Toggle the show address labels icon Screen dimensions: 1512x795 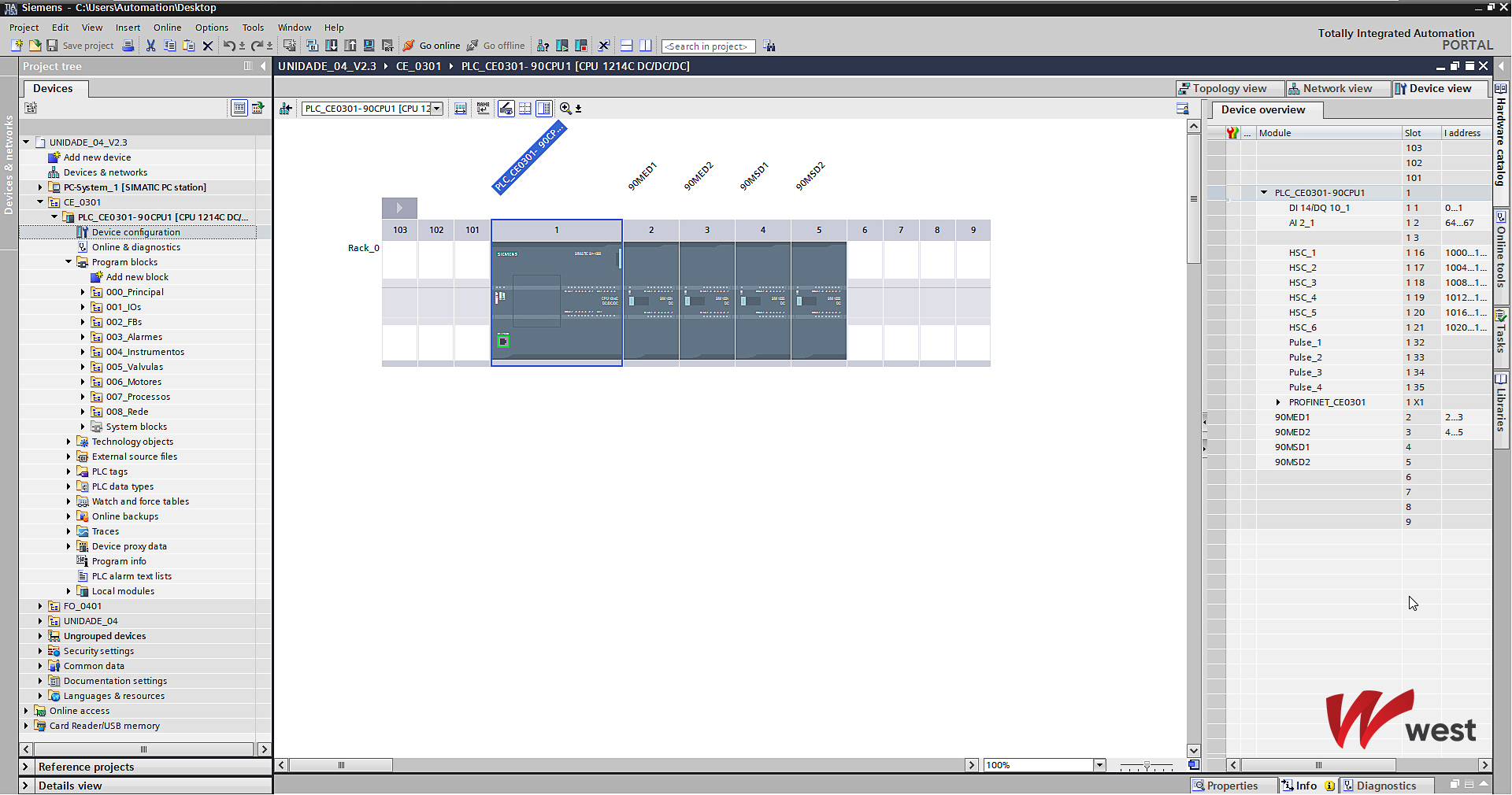coord(461,109)
